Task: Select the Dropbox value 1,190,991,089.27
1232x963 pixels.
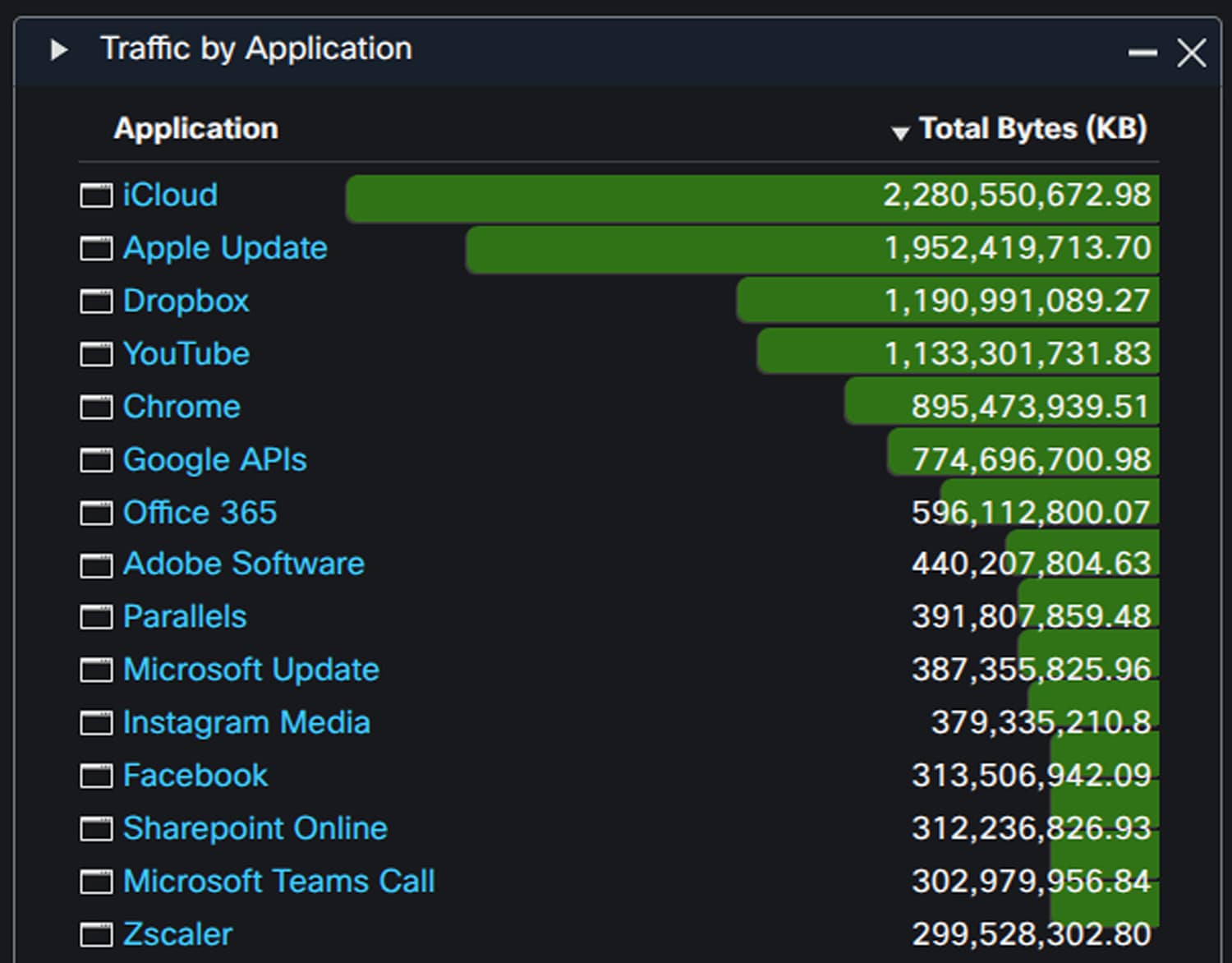Action: [x=1018, y=302]
